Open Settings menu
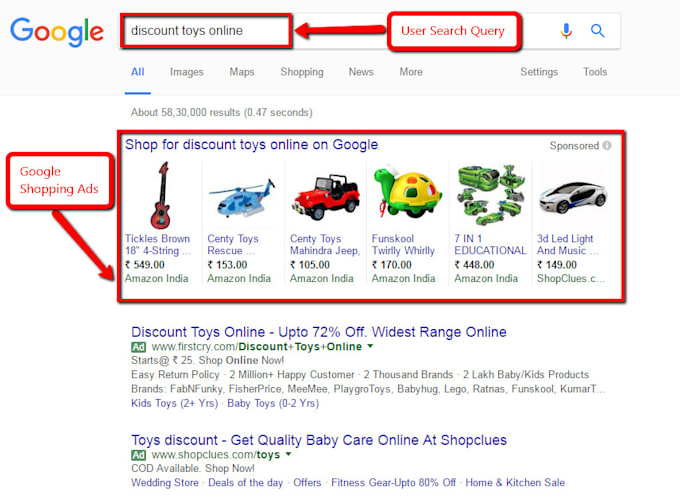Image resolution: width=680 pixels, height=499 pixels. [539, 72]
